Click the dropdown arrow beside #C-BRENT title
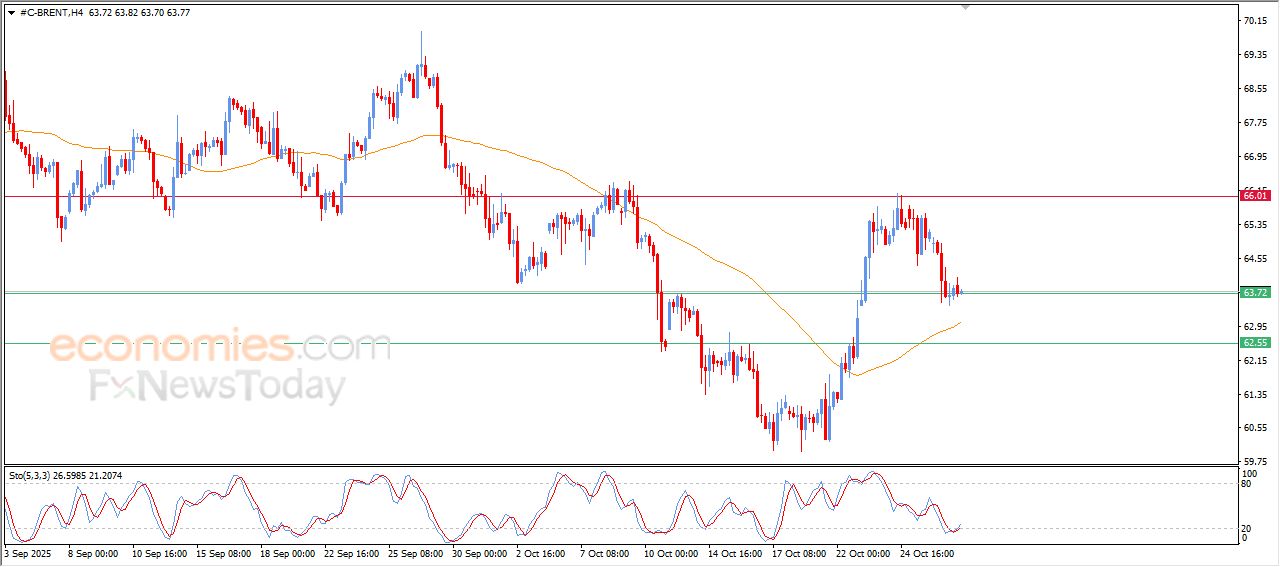This screenshot has height=567, width=1280. pyautogui.click(x=11, y=13)
